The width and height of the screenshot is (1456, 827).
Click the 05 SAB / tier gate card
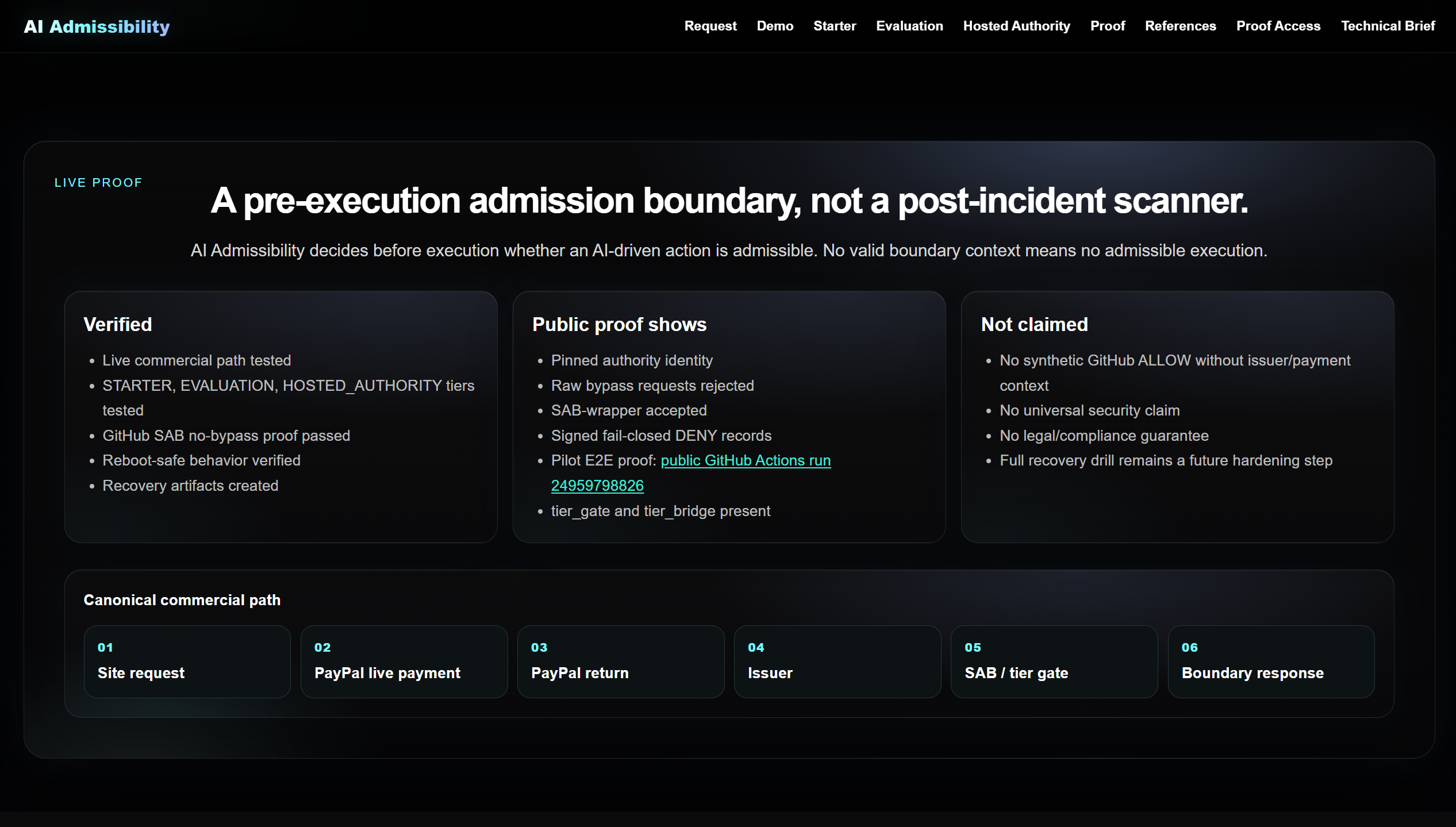point(1054,661)
